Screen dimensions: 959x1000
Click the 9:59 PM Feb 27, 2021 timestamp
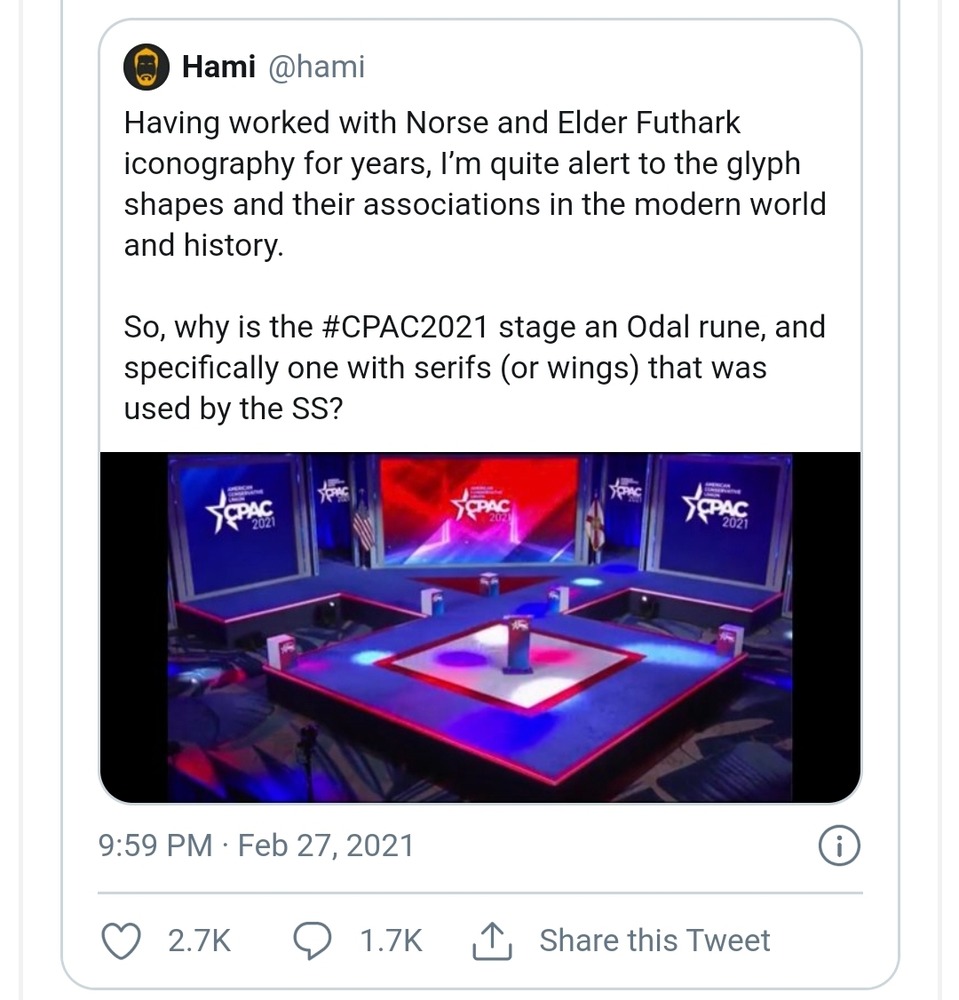tap(256, 846)
